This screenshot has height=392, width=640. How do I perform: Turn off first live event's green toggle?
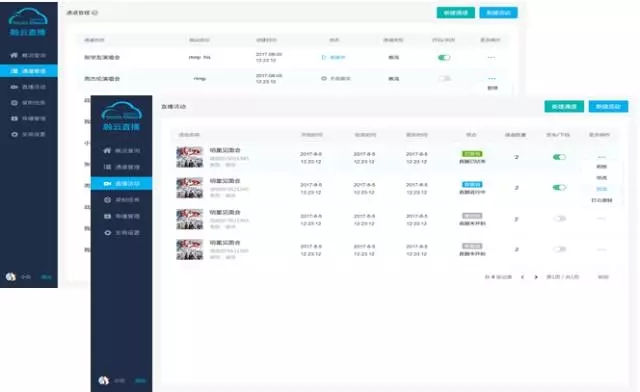(x=559, y=157)
